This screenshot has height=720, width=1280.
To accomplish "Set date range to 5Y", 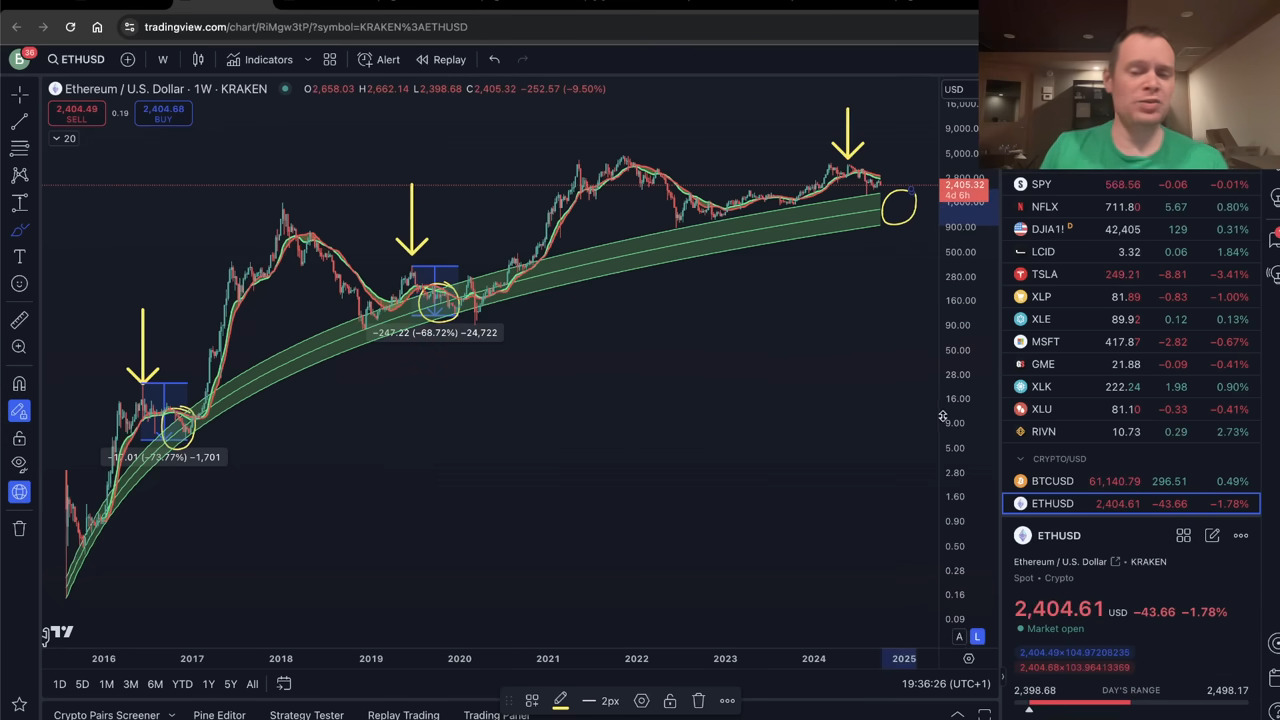I will point(230,684).
